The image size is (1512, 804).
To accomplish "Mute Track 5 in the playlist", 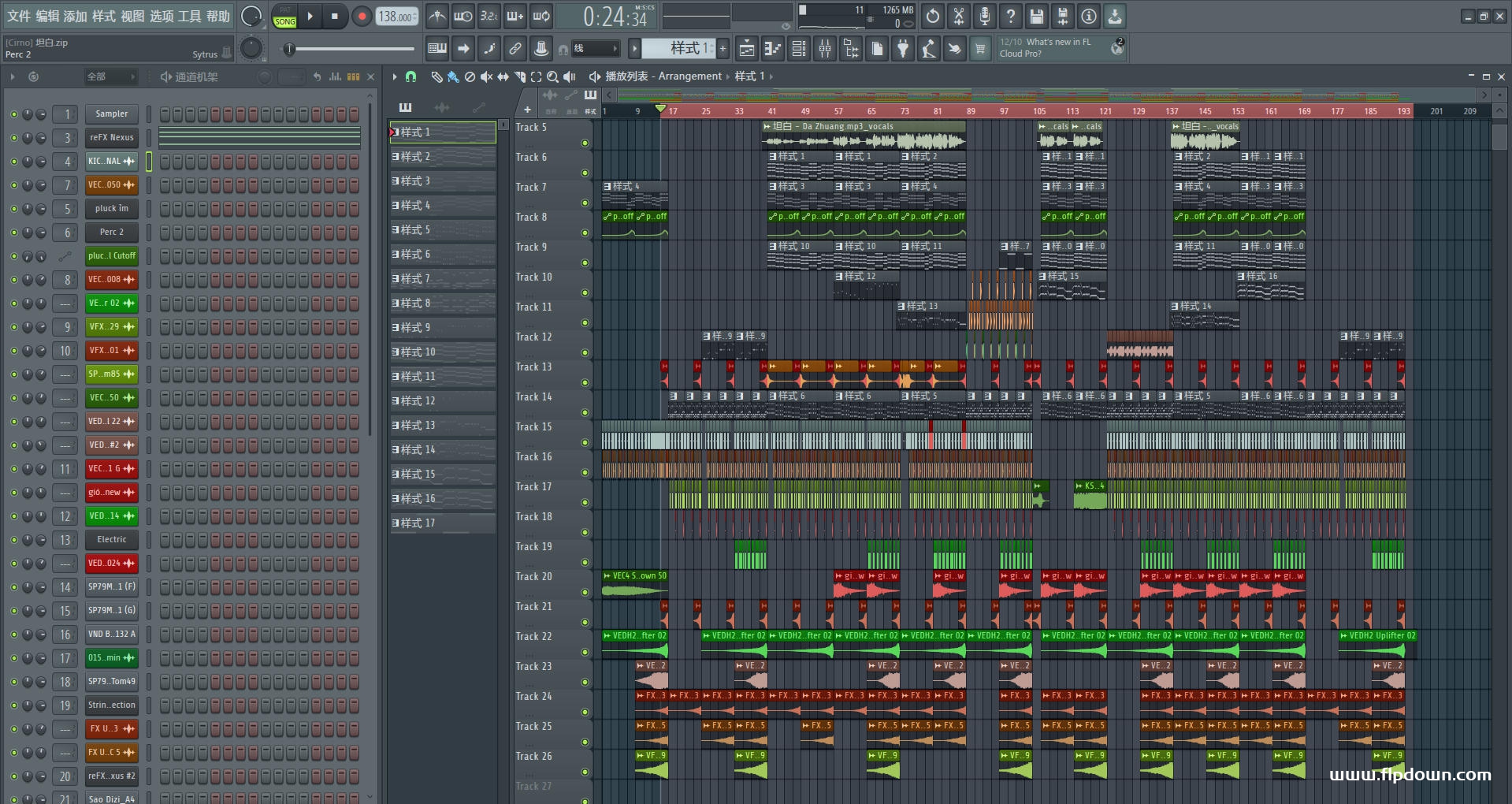I will (x=585, y=143).
